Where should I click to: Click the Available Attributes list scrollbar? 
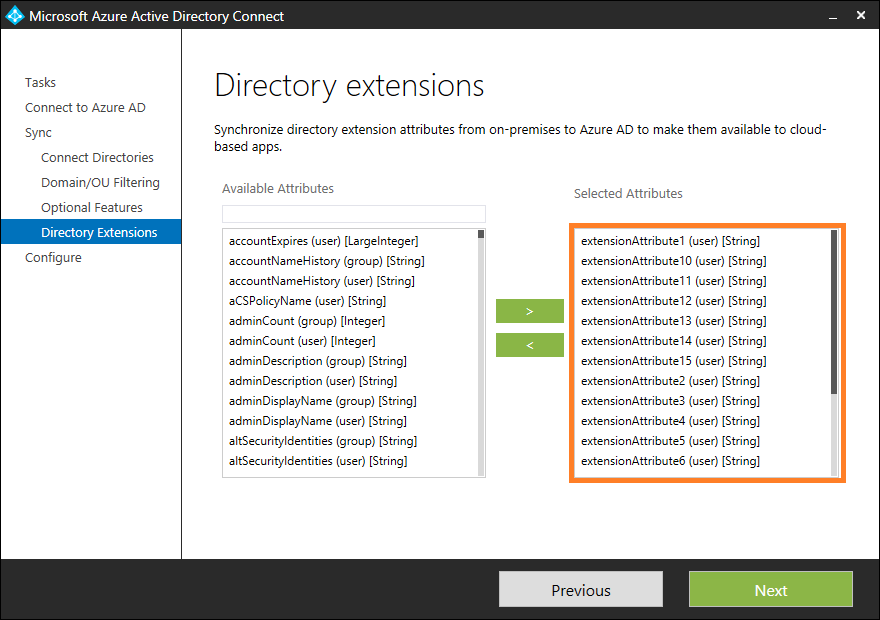[x=481, y=350]
